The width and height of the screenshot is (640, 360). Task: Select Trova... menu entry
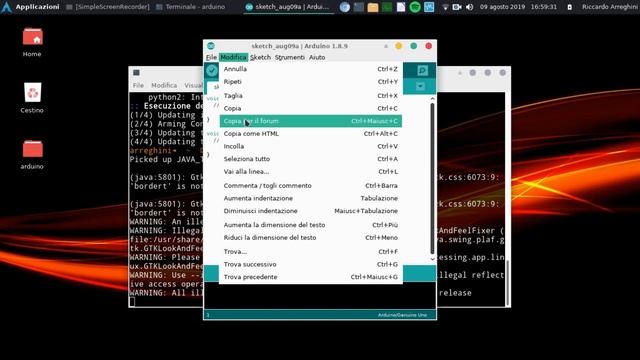coord(311,251)
